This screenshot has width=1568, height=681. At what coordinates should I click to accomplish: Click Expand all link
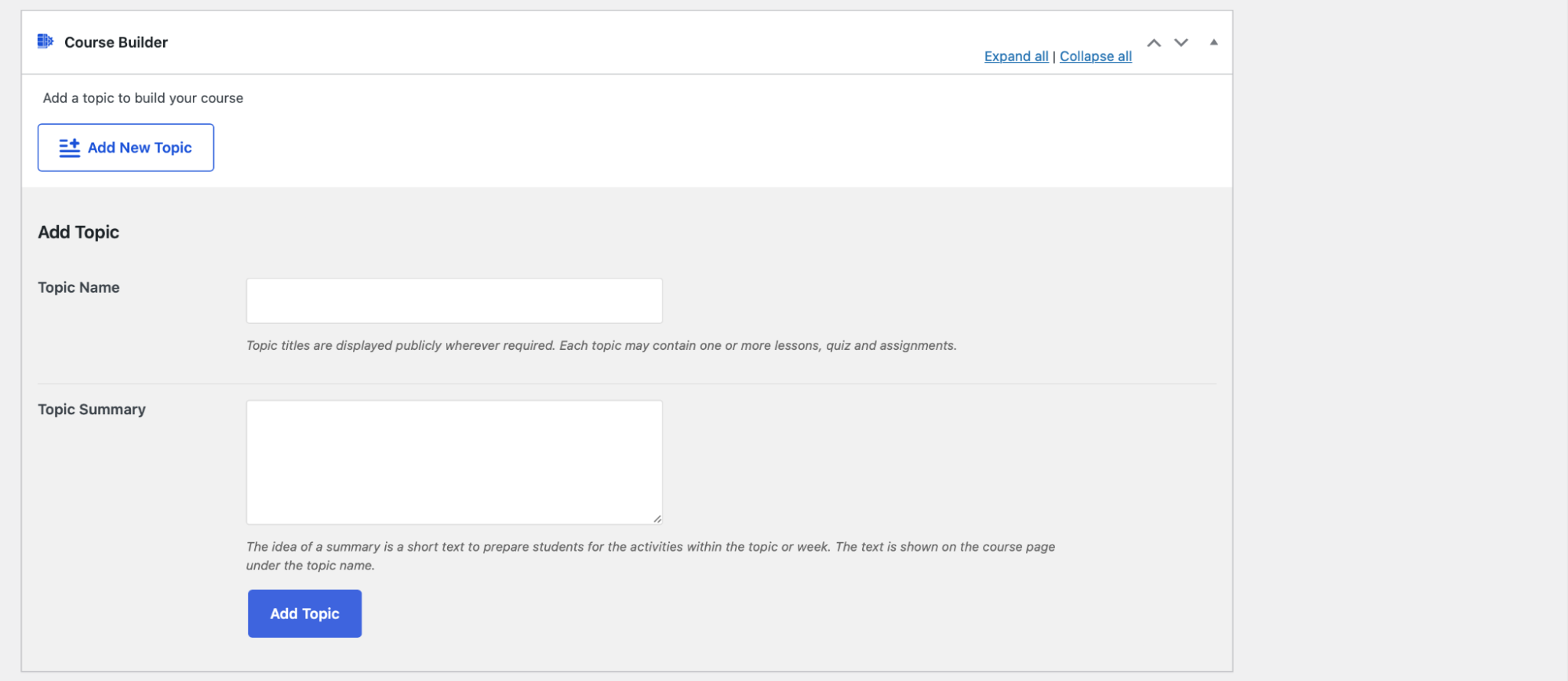pos(1016,56)
